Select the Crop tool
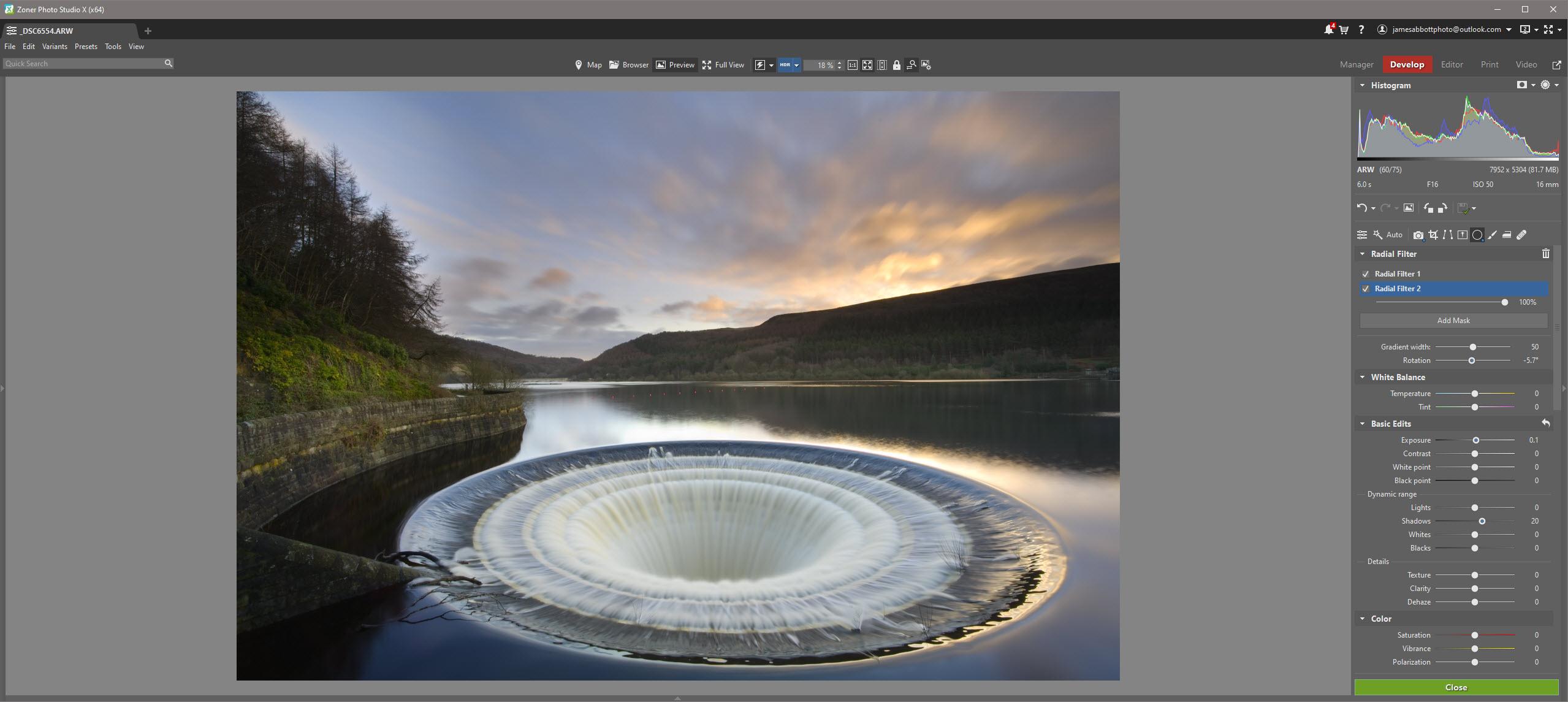This screenshot has height=702, width=1568. [1433, 235]
